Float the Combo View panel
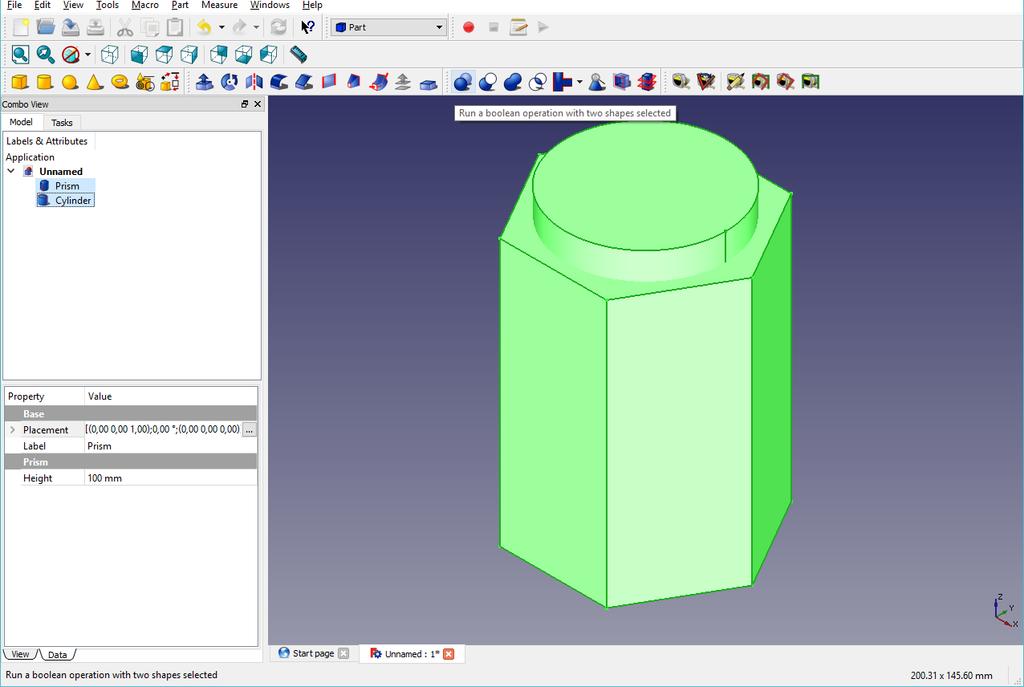 pos(245,104)
